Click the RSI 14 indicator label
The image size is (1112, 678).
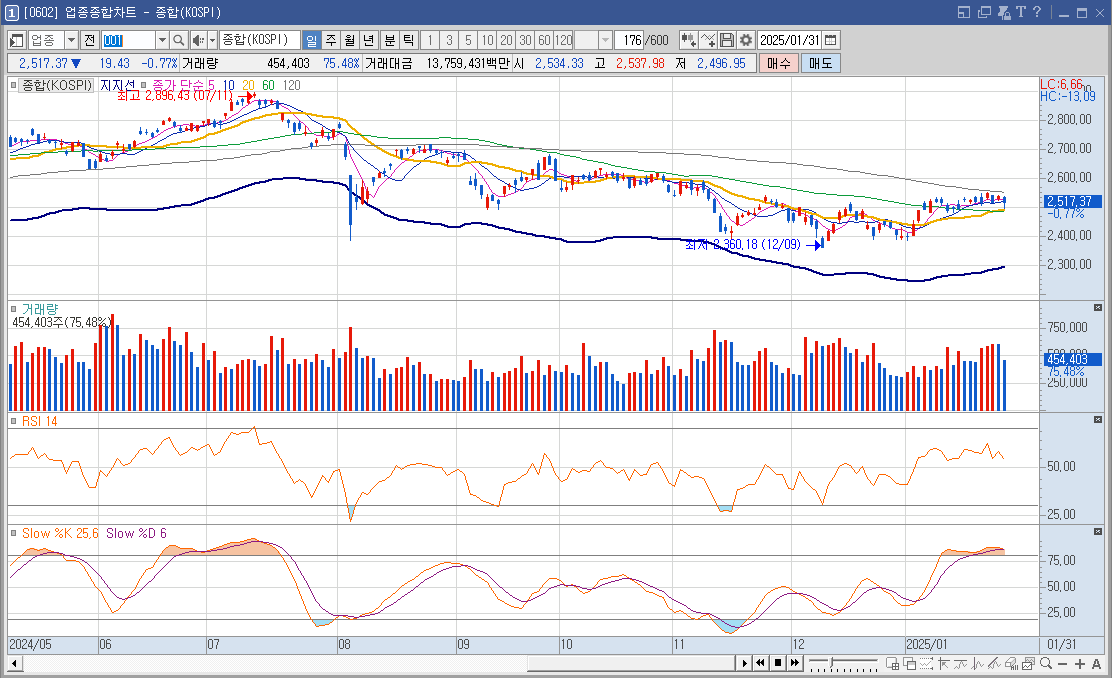coord(40,421)
